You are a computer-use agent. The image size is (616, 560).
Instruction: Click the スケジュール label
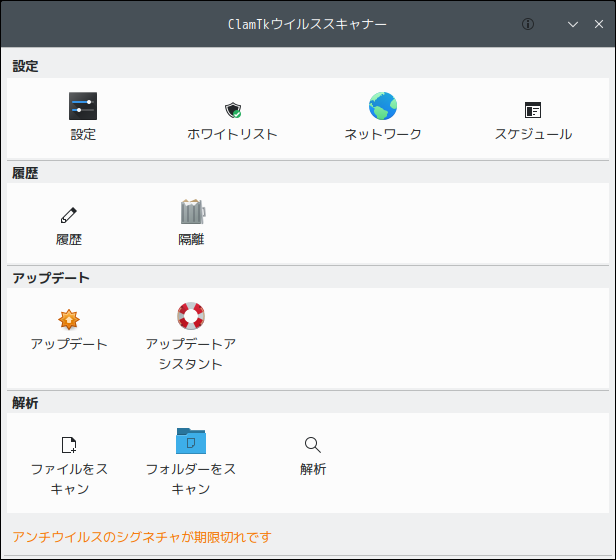coord(533,134)
